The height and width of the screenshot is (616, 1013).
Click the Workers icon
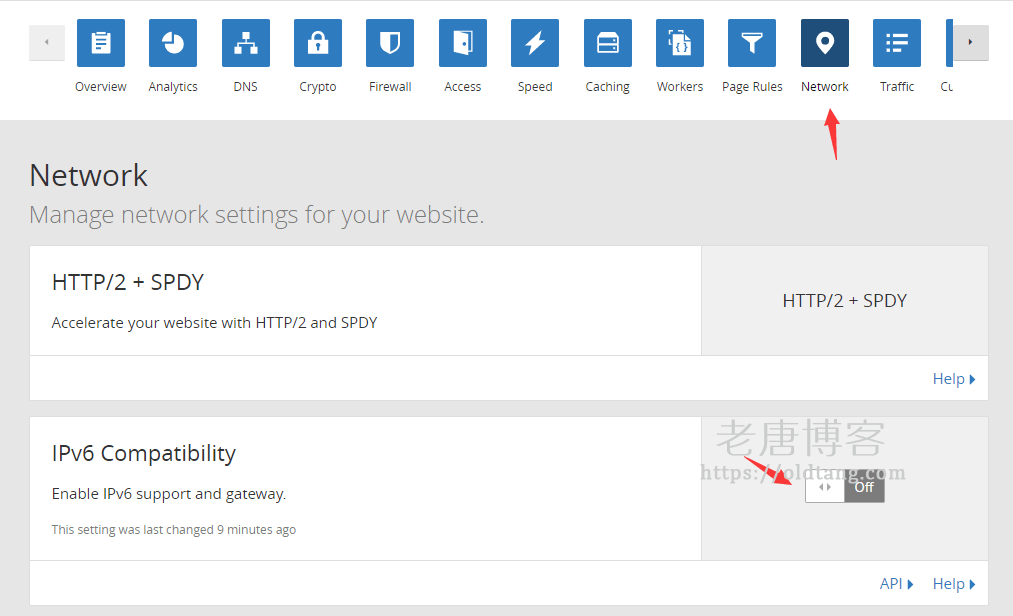point(679,43)
